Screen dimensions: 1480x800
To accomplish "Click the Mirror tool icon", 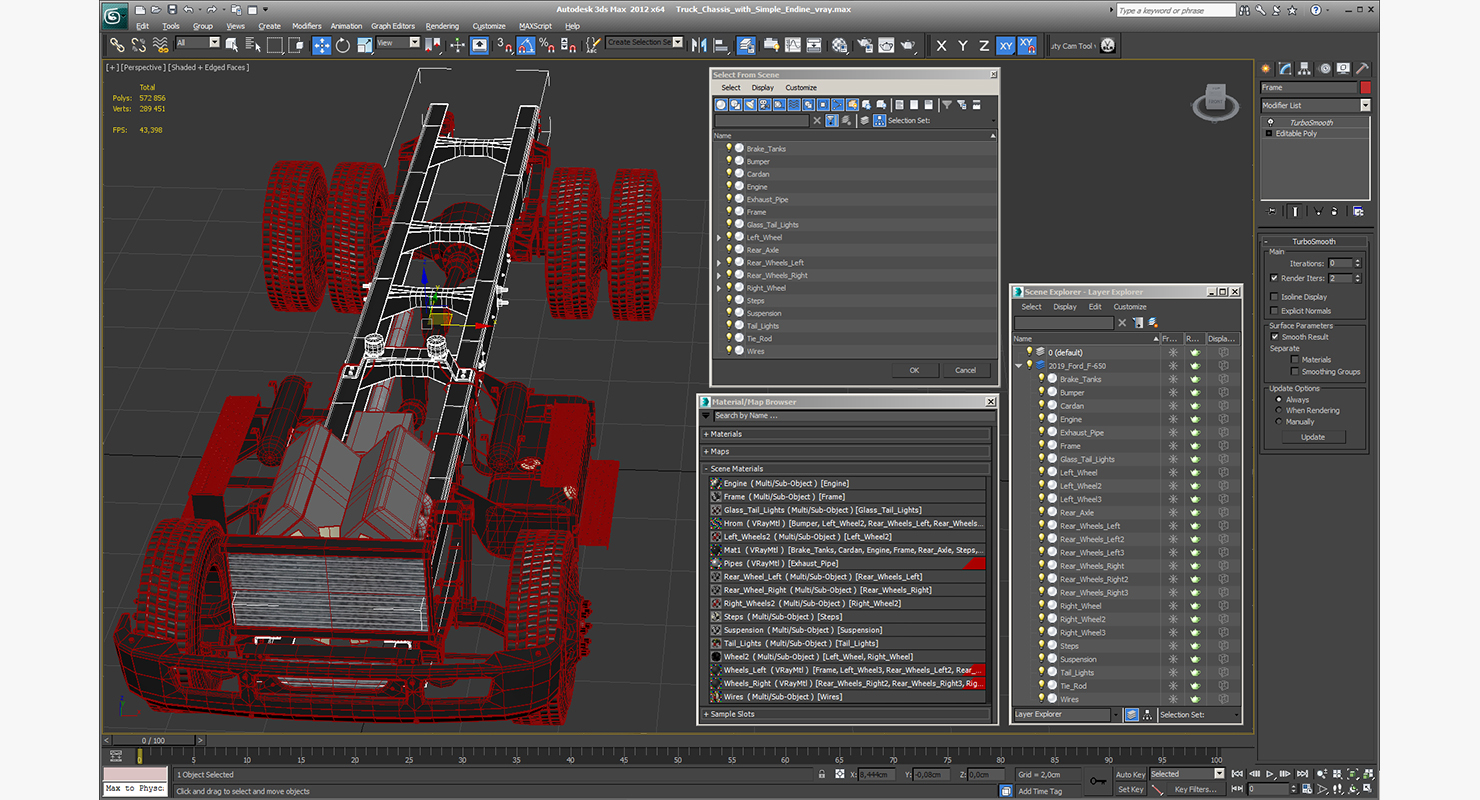I will tap(698, 45).
